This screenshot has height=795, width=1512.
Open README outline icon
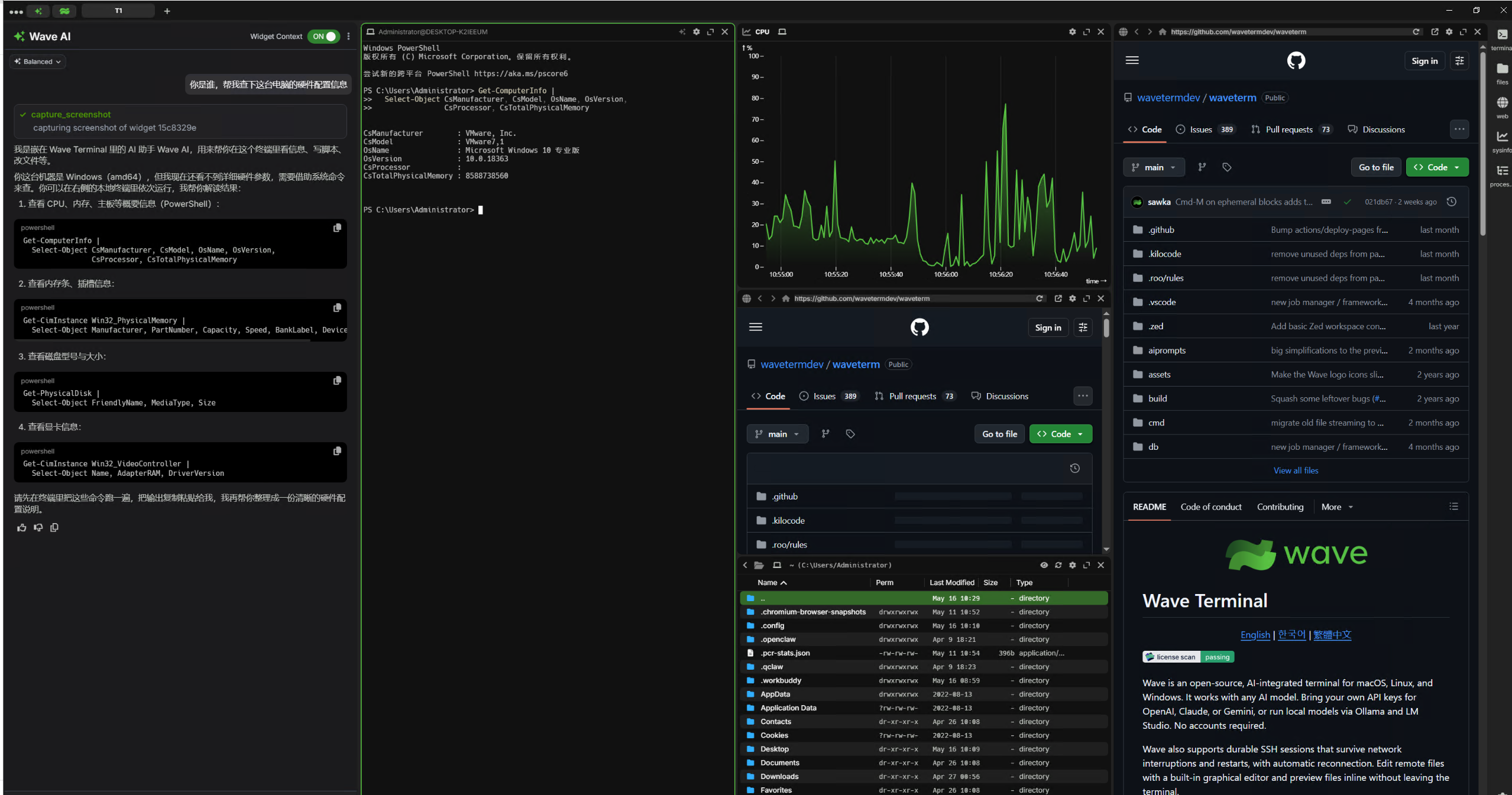[1453, 507]
